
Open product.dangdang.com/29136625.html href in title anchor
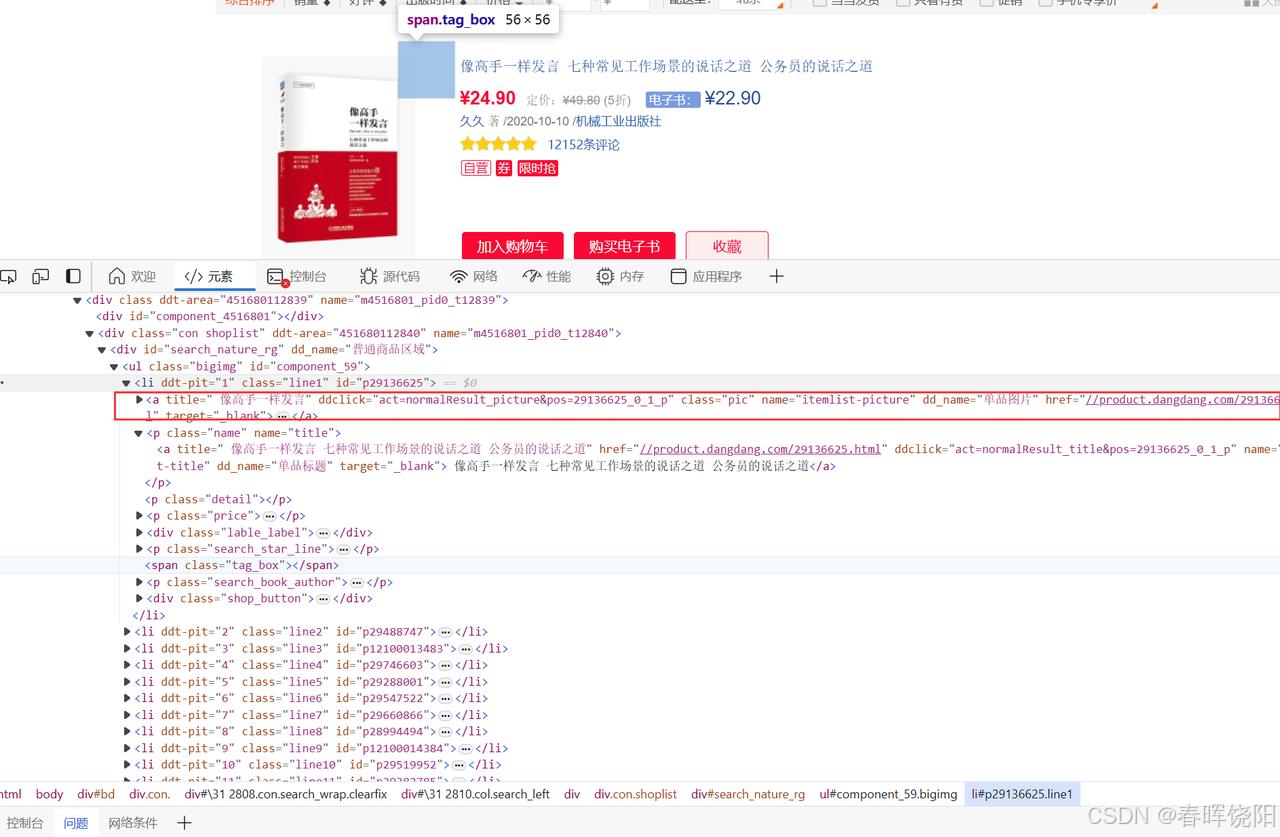(x=760, y=449)
